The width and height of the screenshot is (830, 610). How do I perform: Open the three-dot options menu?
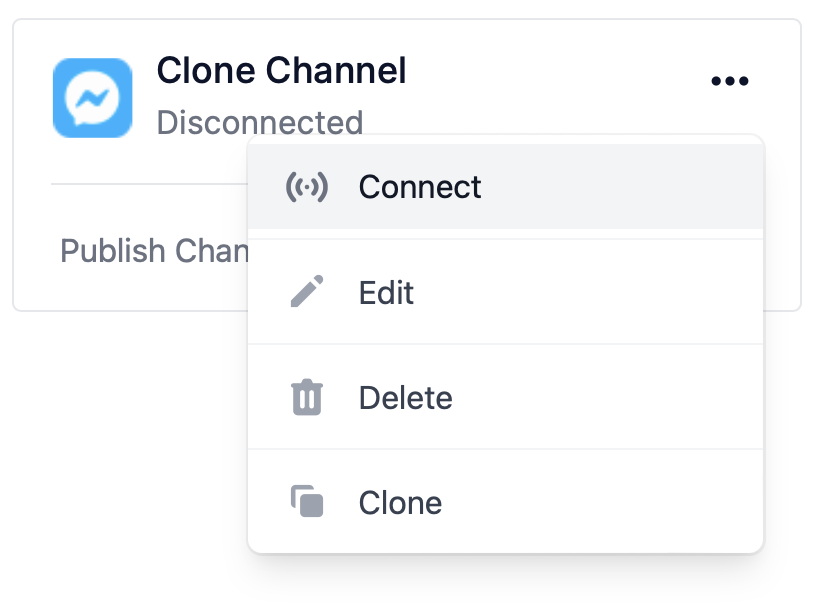point(729,81)
